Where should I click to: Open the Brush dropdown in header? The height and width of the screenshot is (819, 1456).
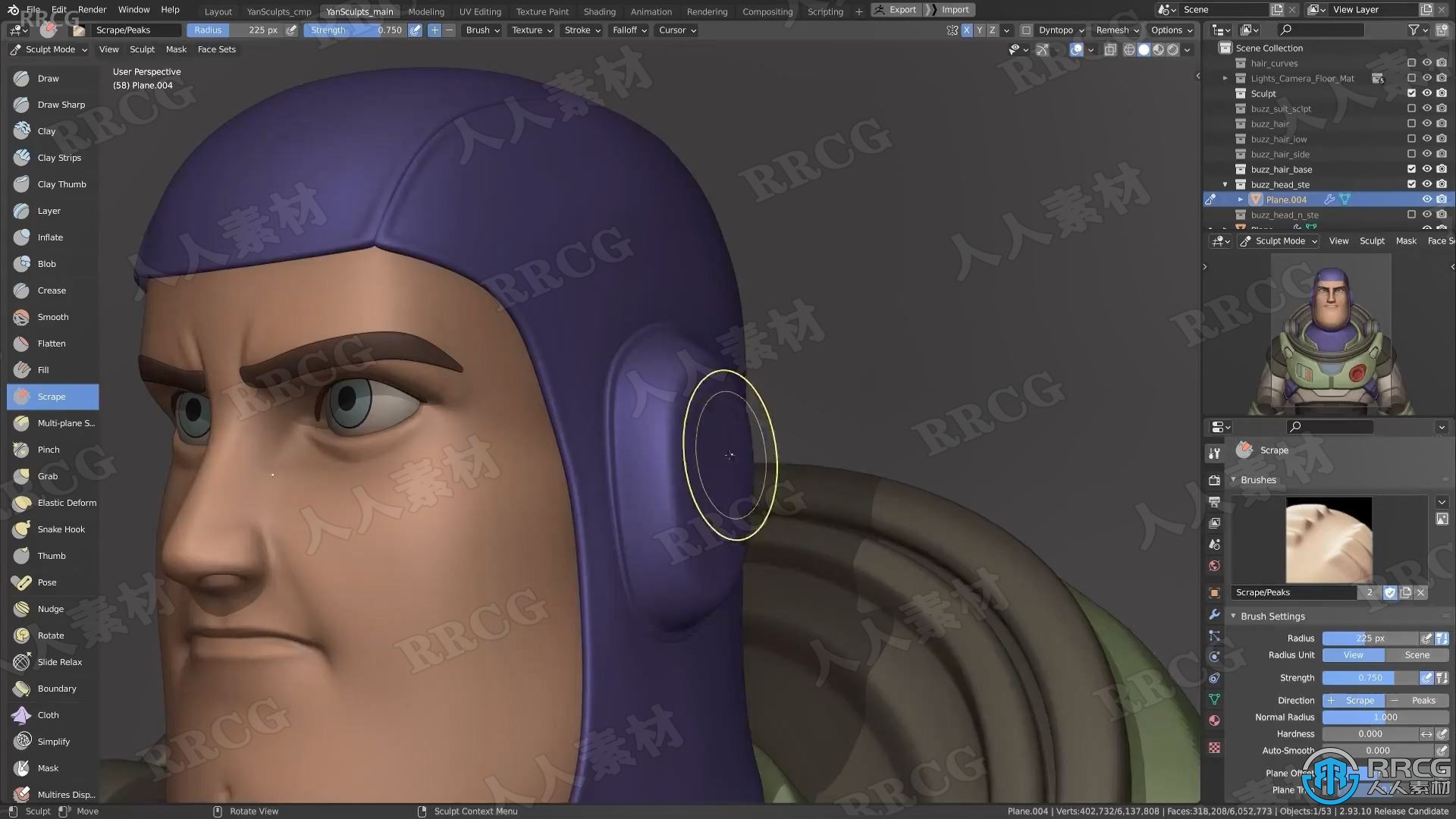tap(482, 30)
